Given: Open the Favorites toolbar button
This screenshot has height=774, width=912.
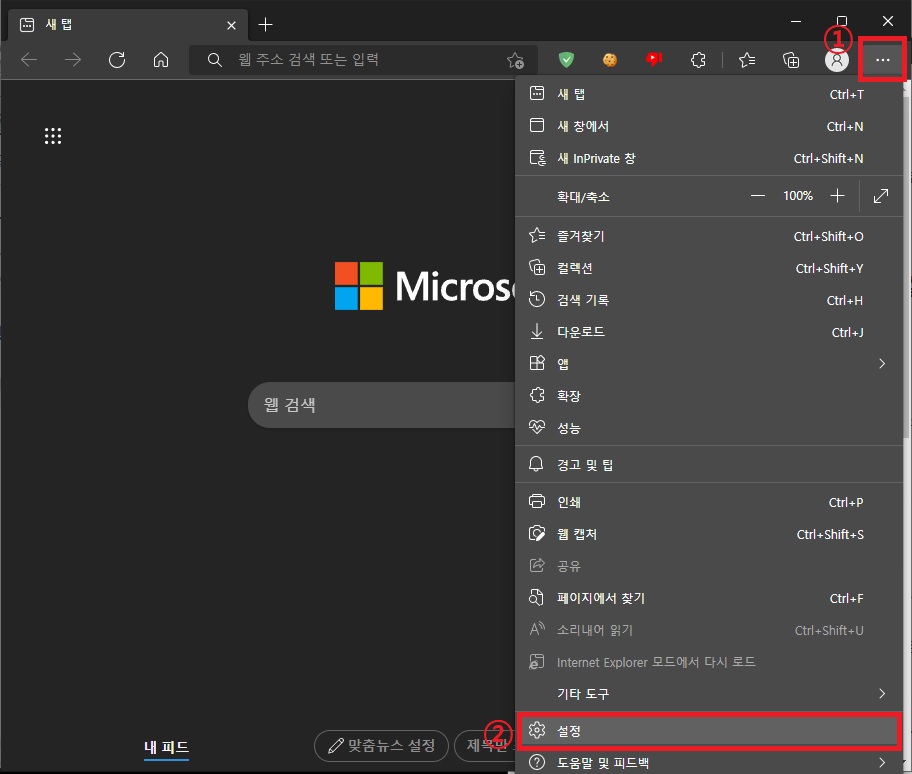Looking at the screenshot, I should (747, 59).
